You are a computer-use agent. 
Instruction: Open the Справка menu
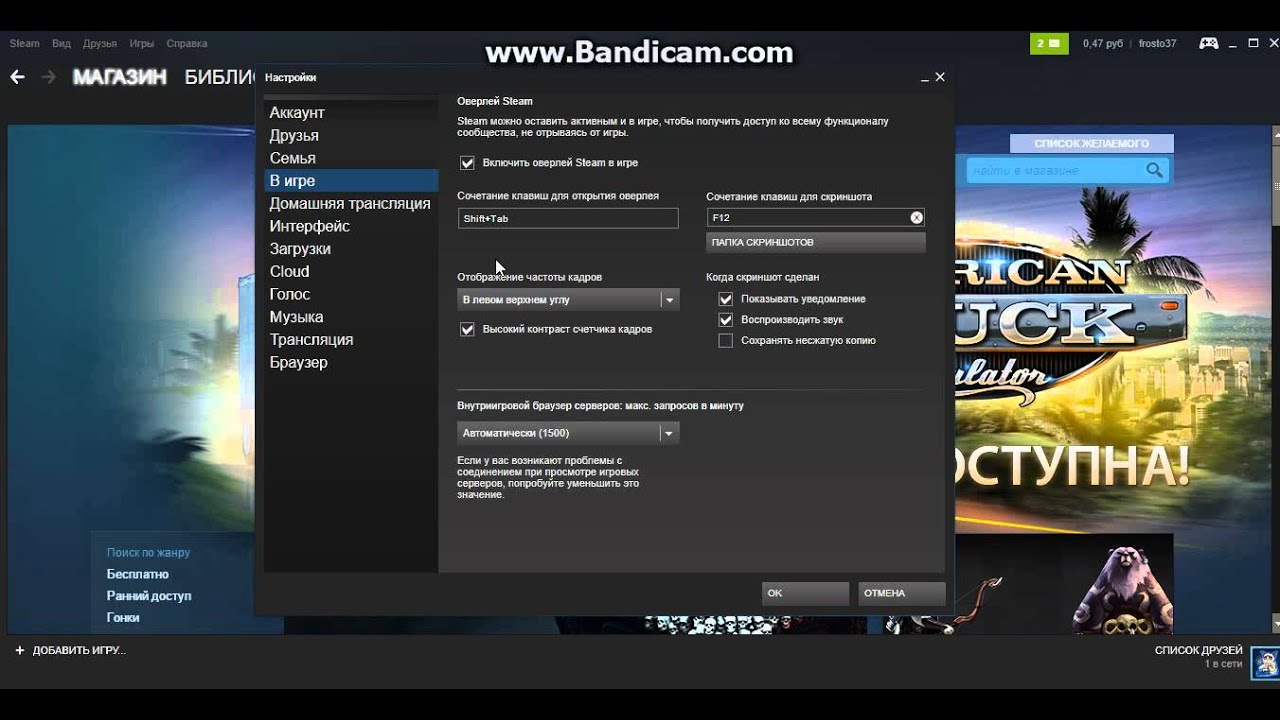[187, 44]
